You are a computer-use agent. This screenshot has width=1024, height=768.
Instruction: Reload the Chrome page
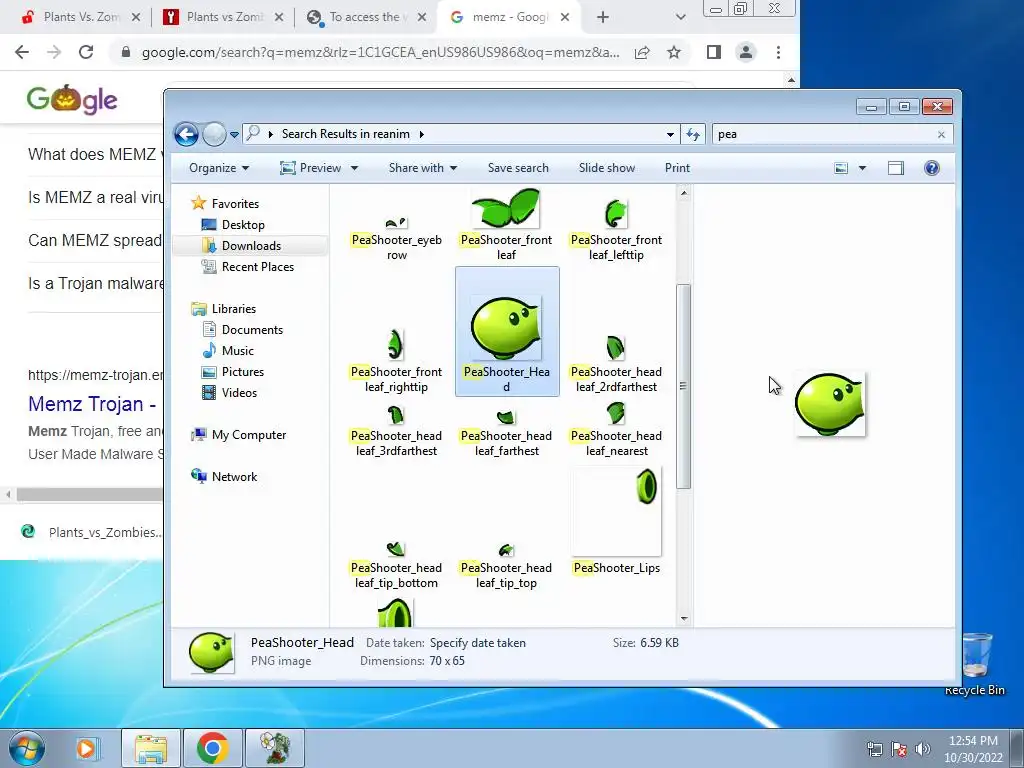[x=86, y=52]
